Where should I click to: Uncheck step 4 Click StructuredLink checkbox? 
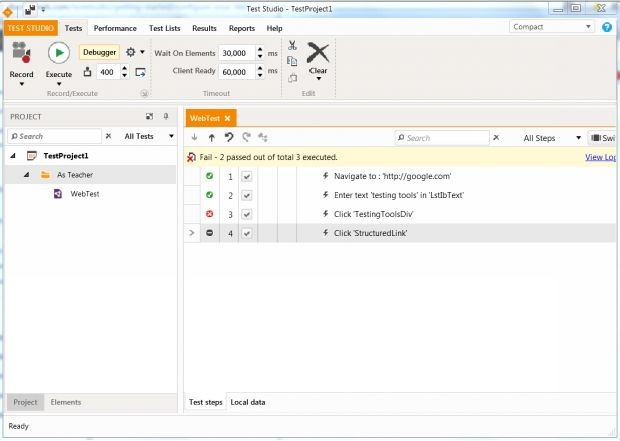click(x=247, y=233)
